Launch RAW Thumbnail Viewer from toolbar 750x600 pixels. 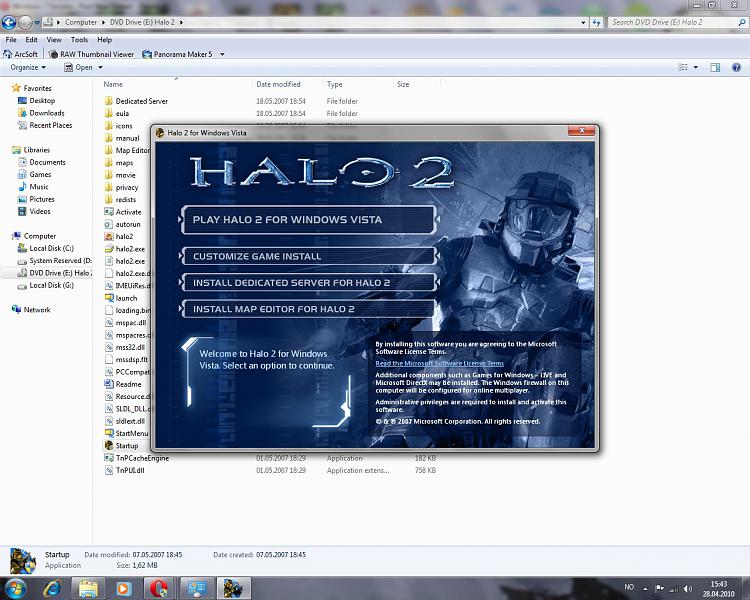click(91, 54)
